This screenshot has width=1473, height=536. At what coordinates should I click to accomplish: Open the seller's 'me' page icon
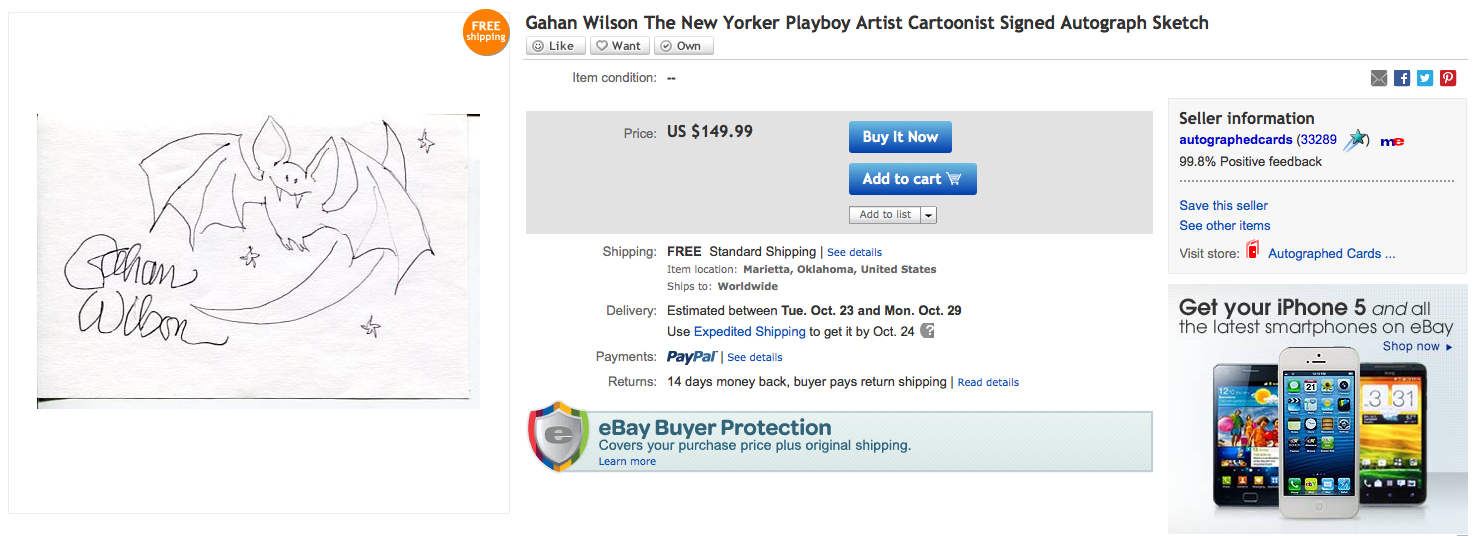click(1392, 141)
